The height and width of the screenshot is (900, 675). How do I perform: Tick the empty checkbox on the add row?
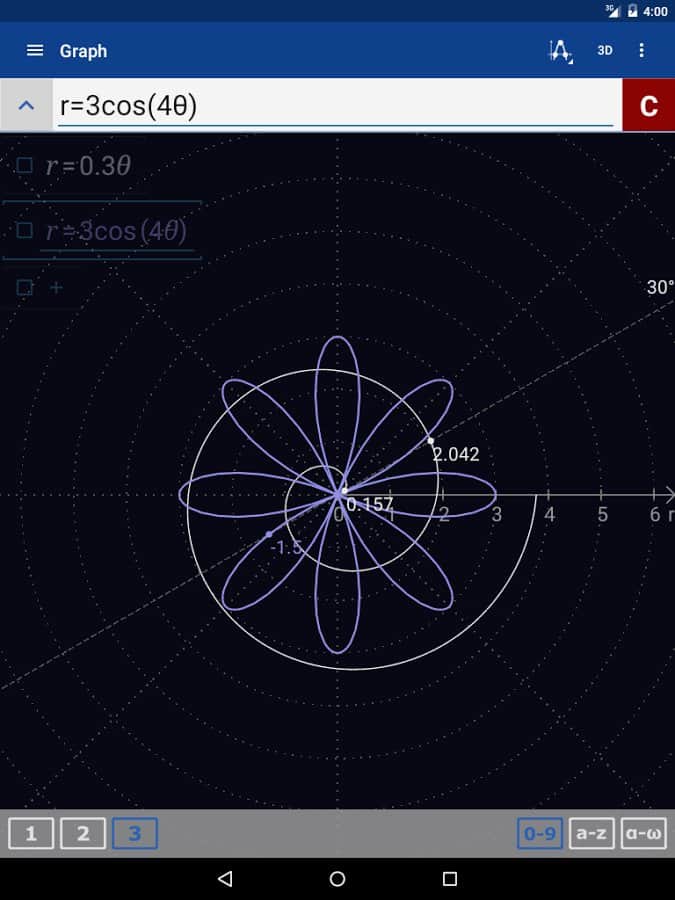(25, 288)
